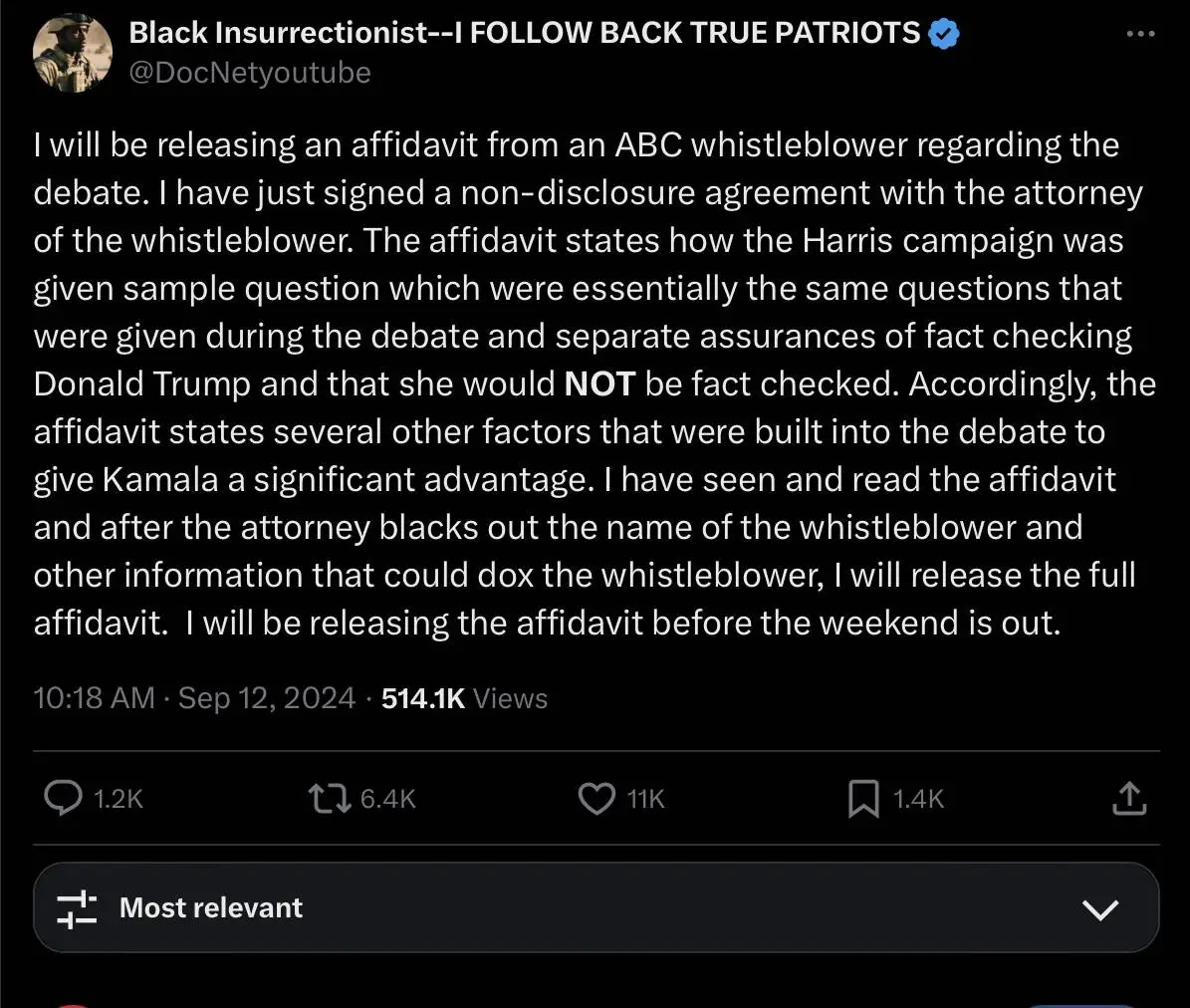Open the author's profile picture

click(72, 52)
